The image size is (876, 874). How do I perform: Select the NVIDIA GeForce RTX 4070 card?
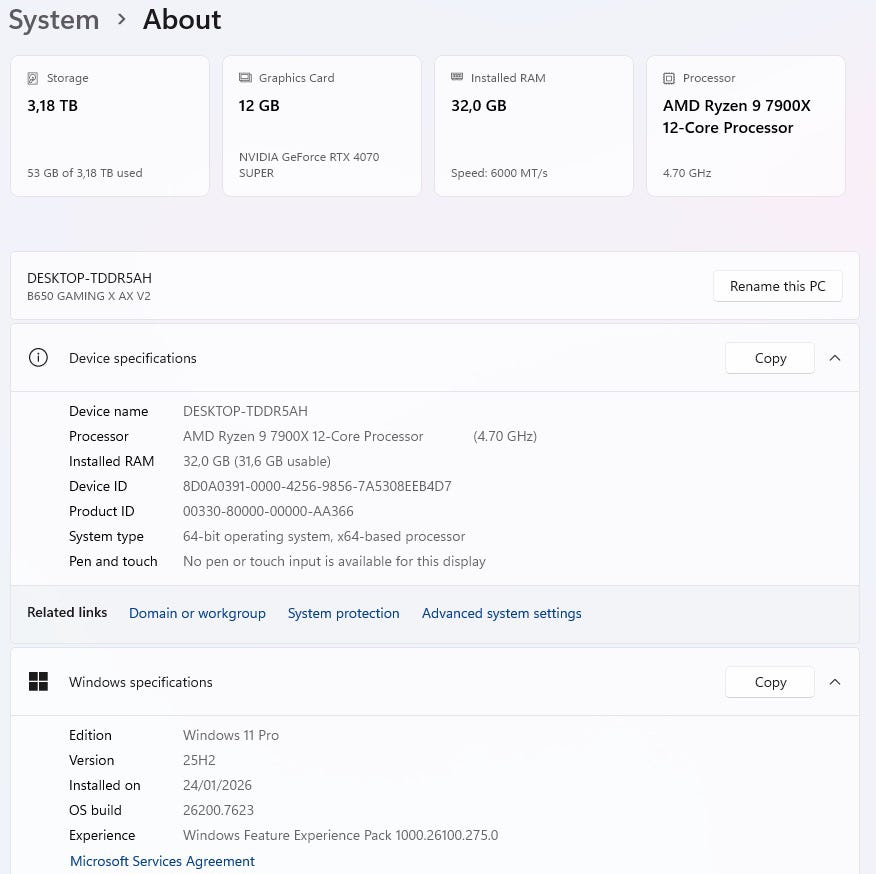[x=322, y=125]
